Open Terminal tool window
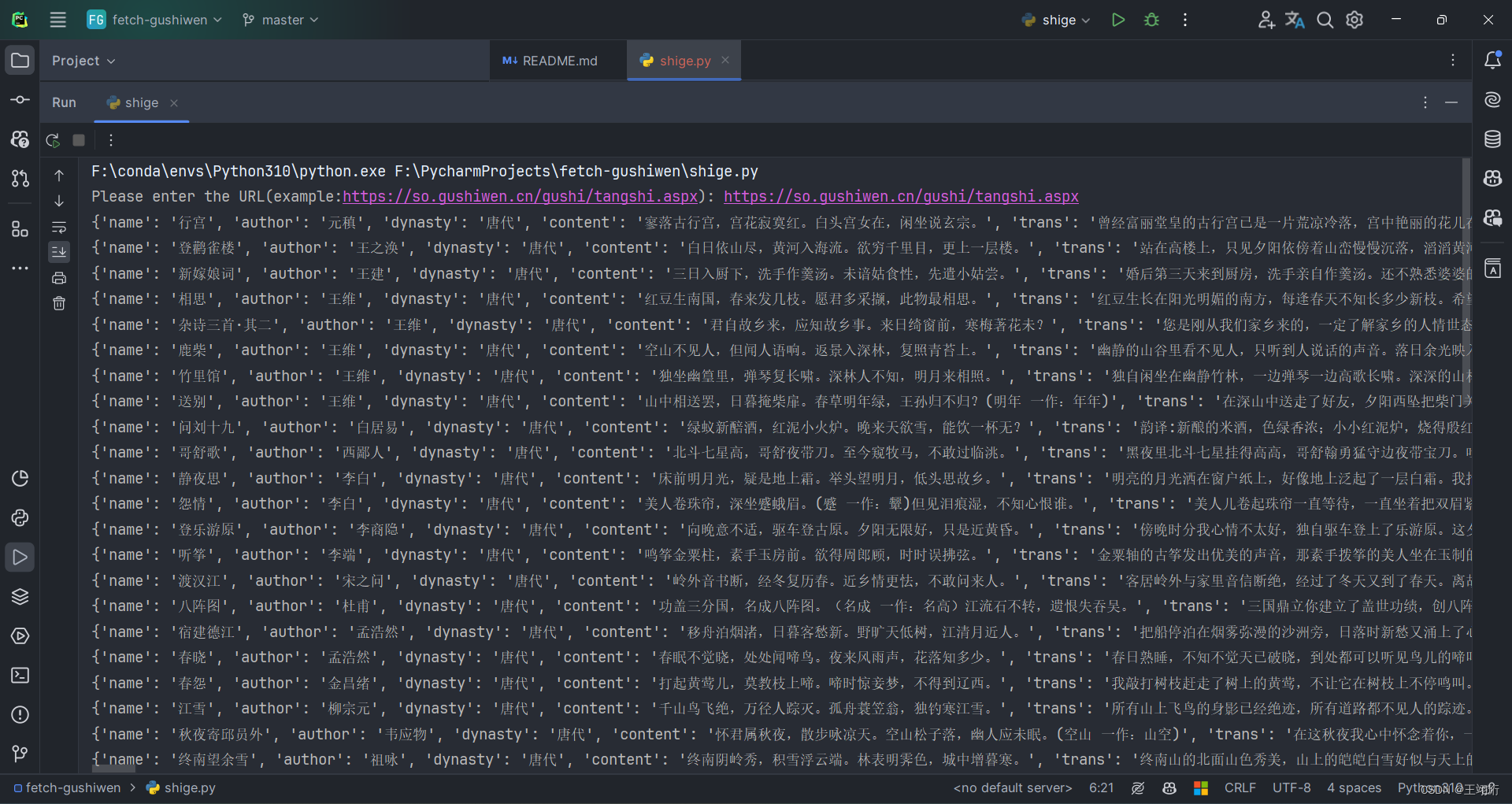 coord(20,675)
